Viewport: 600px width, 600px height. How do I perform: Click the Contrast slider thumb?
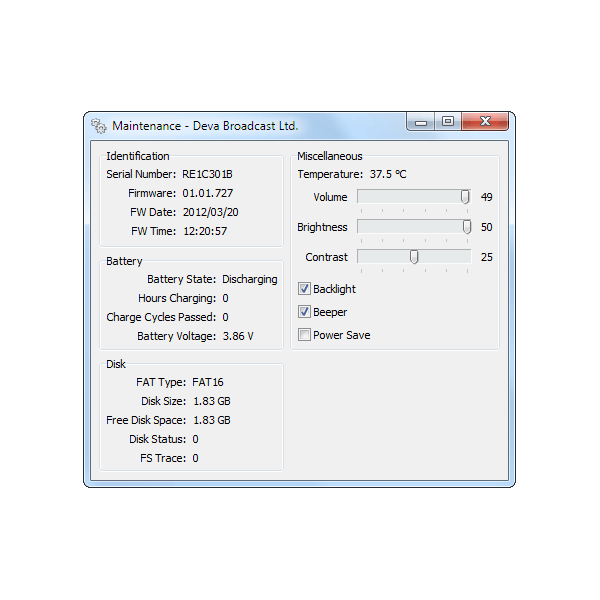pos(414,257)
